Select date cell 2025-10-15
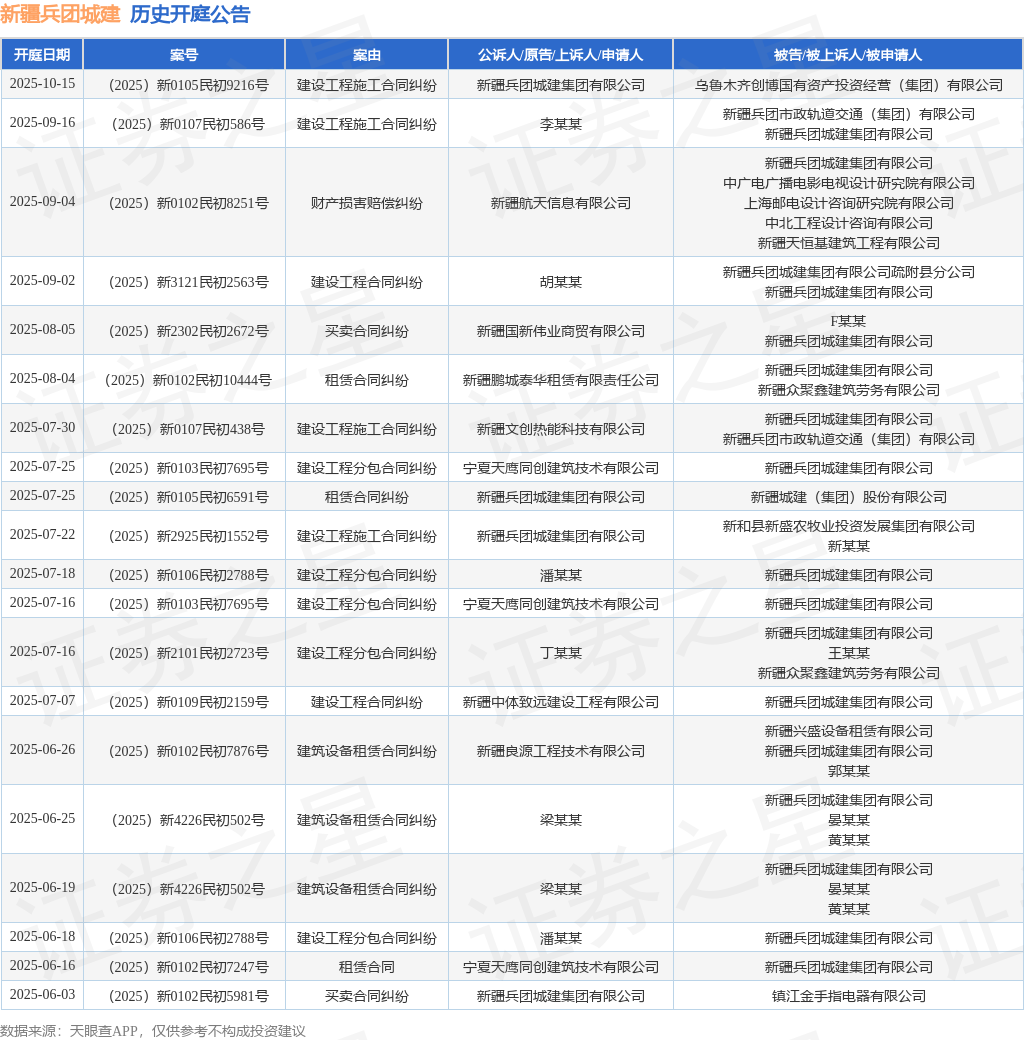The height and width of the screenshot is (1040, 1024). coord(42,84)
